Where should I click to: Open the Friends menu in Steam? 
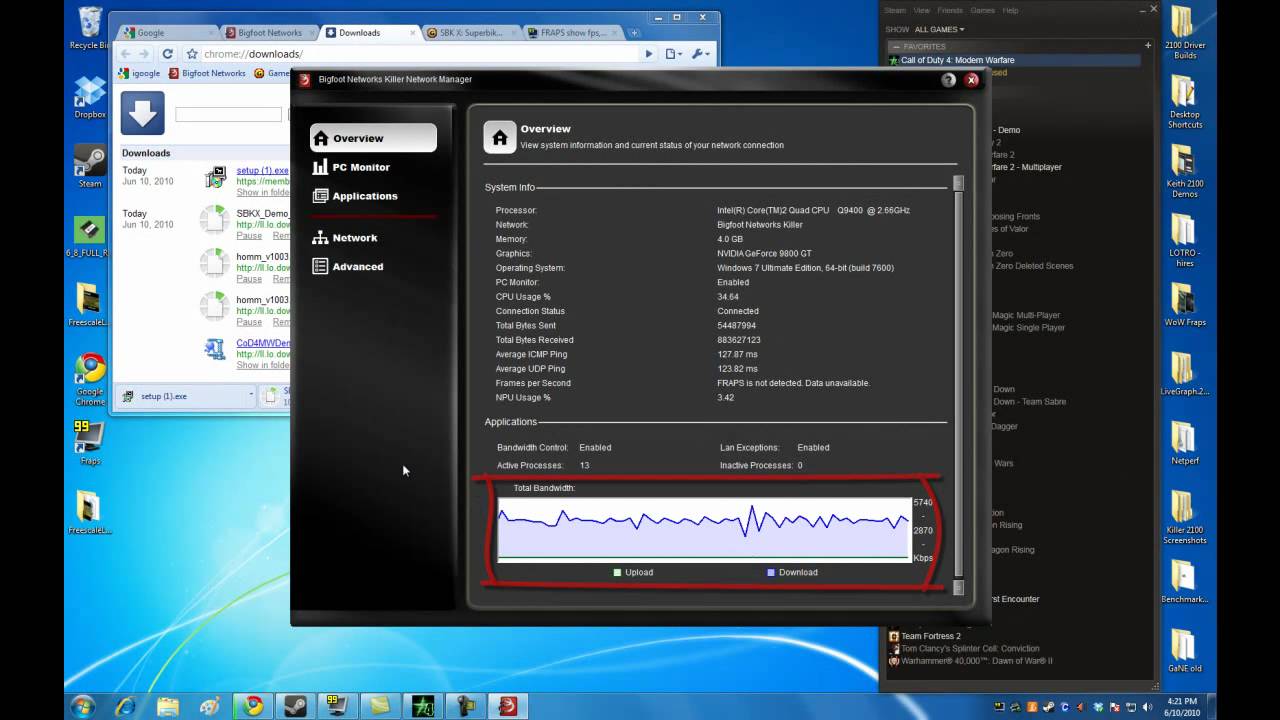click(951, 10)
